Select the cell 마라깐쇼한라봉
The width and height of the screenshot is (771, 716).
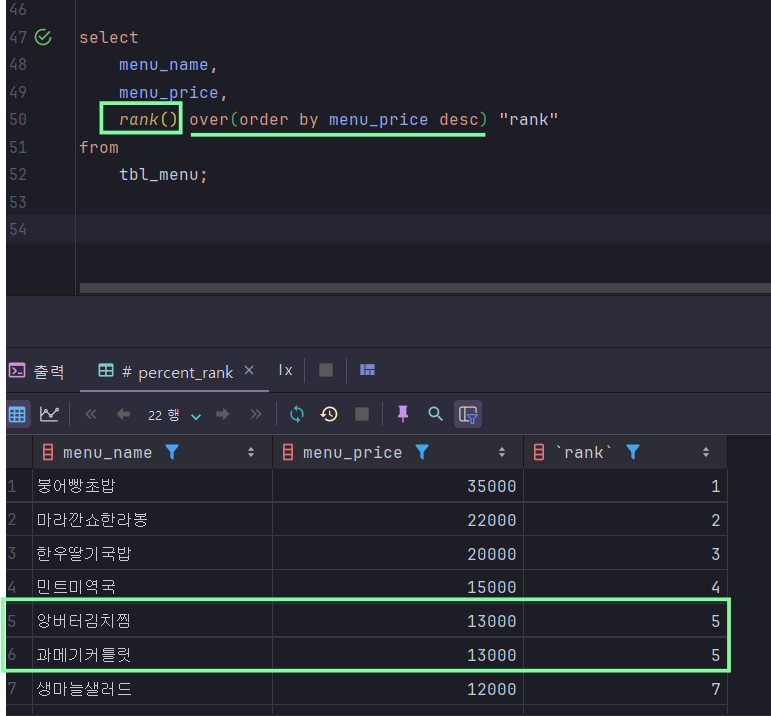152,520
